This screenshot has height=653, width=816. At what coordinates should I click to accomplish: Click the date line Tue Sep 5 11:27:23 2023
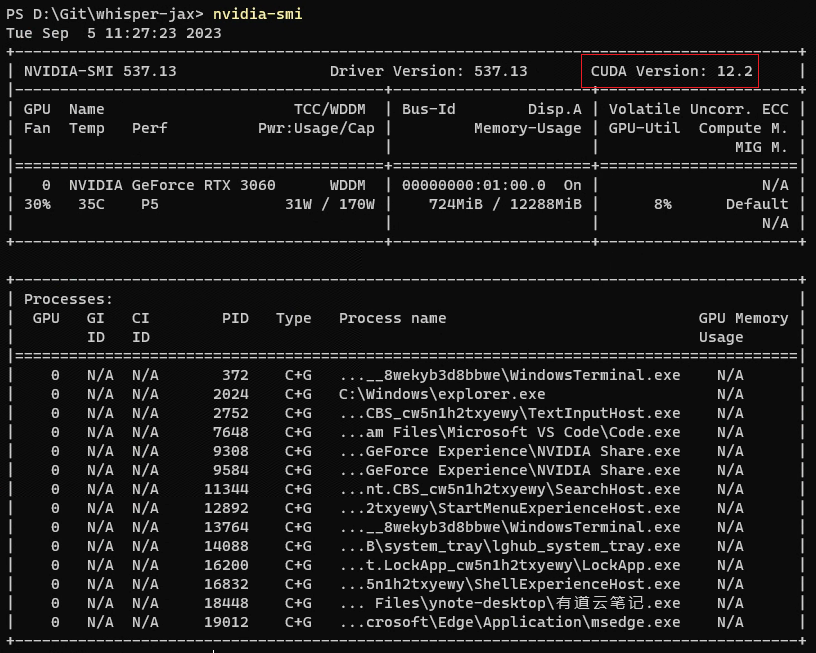(x=114, y=33)
